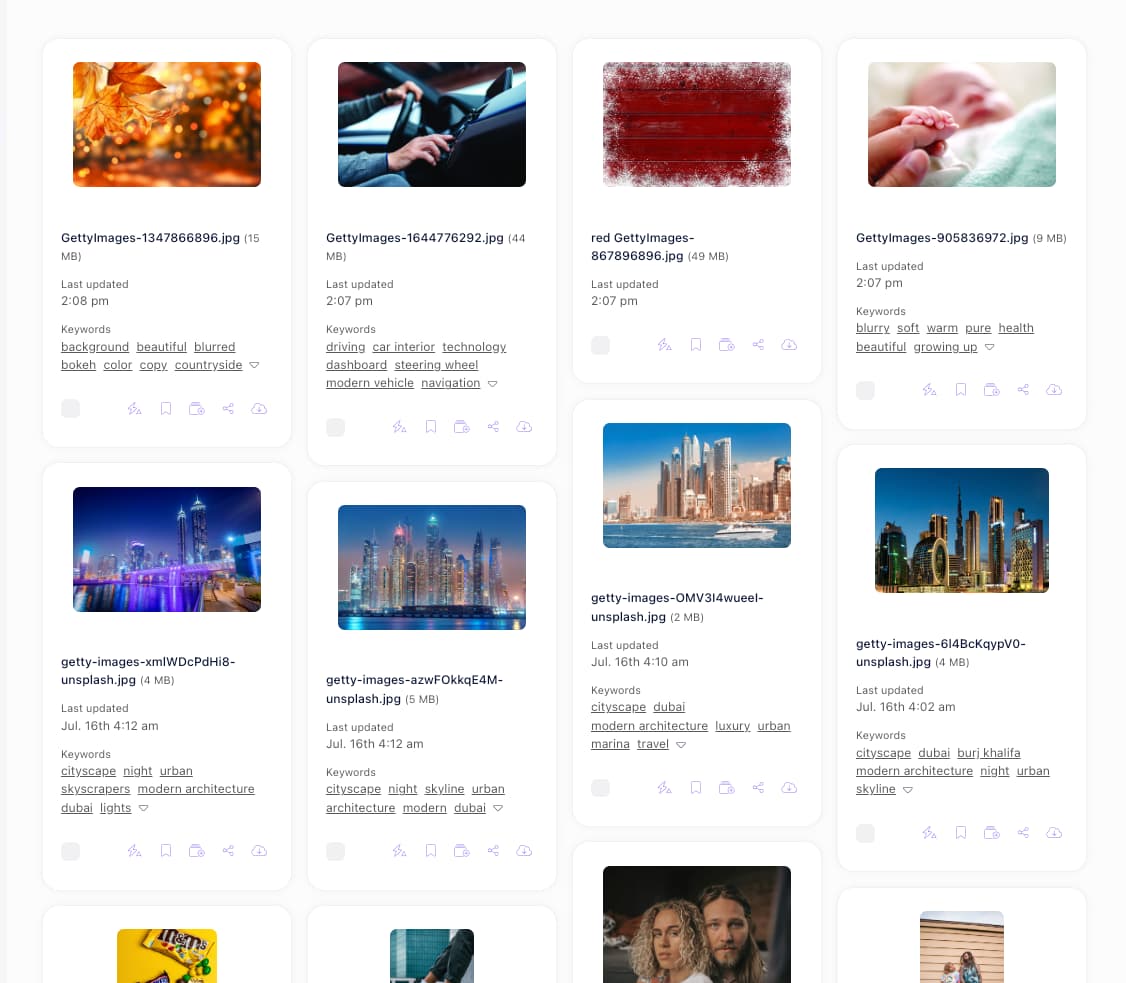Bookmark getty-images-xmlWDcPdHi8-unsplash.jpg
The image size is (1126, 983).
point(166,851)
